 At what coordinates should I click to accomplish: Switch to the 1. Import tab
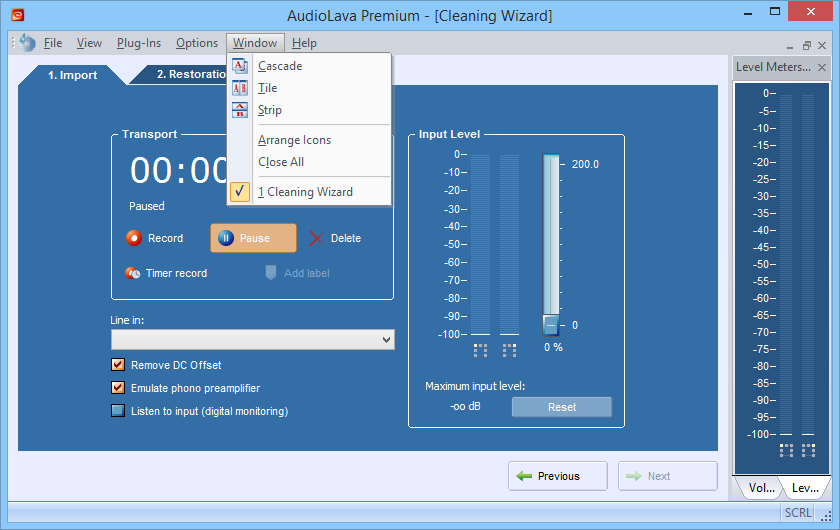[72, 75]
